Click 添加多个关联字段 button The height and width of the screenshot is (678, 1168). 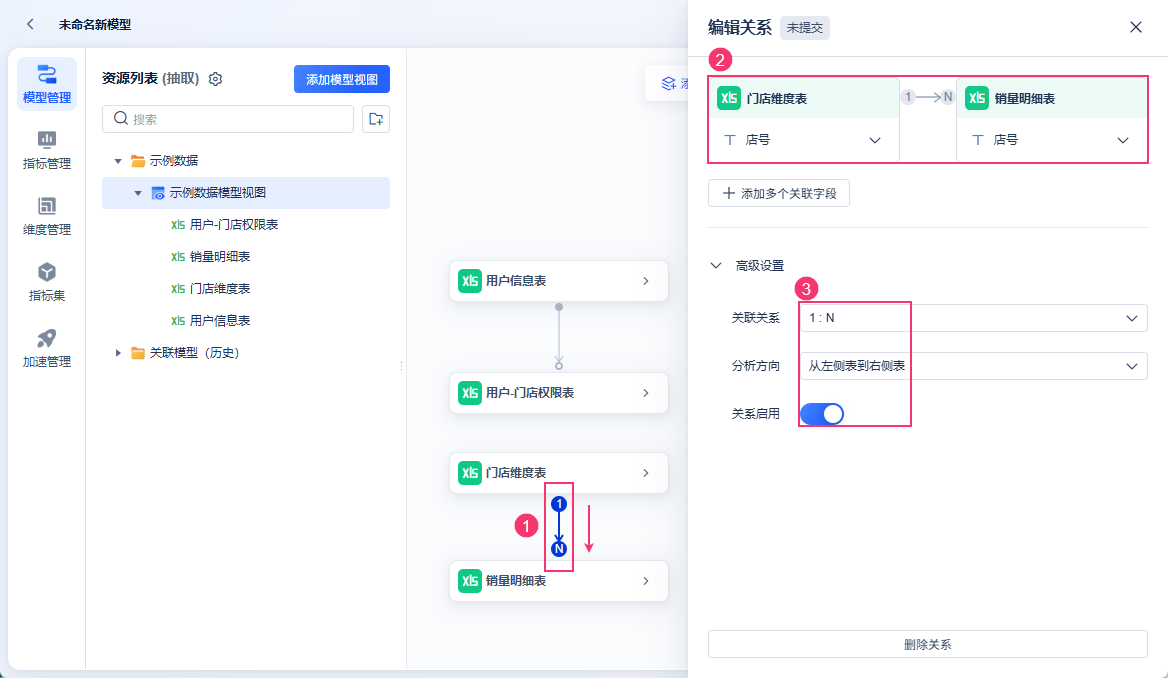pos(779,193)
